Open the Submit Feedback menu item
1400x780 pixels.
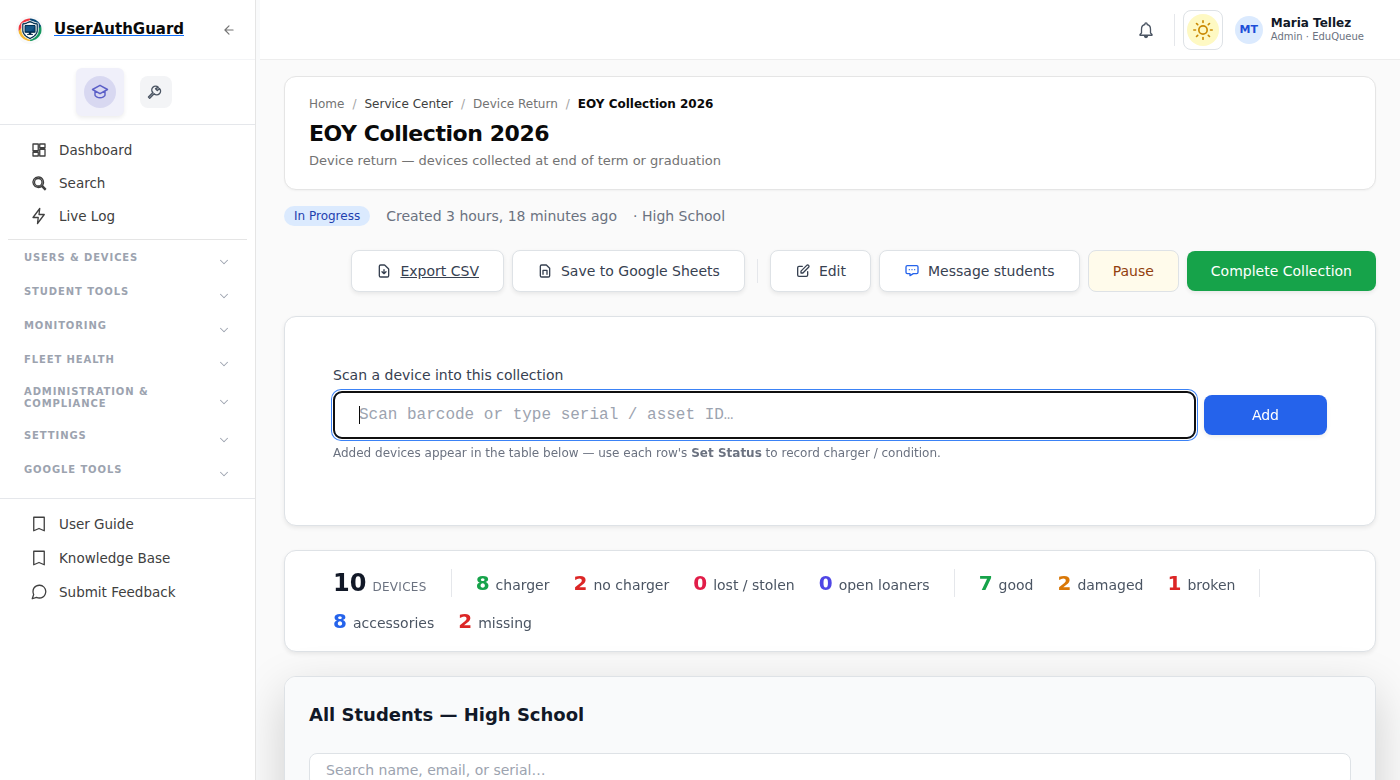(127, 592)
